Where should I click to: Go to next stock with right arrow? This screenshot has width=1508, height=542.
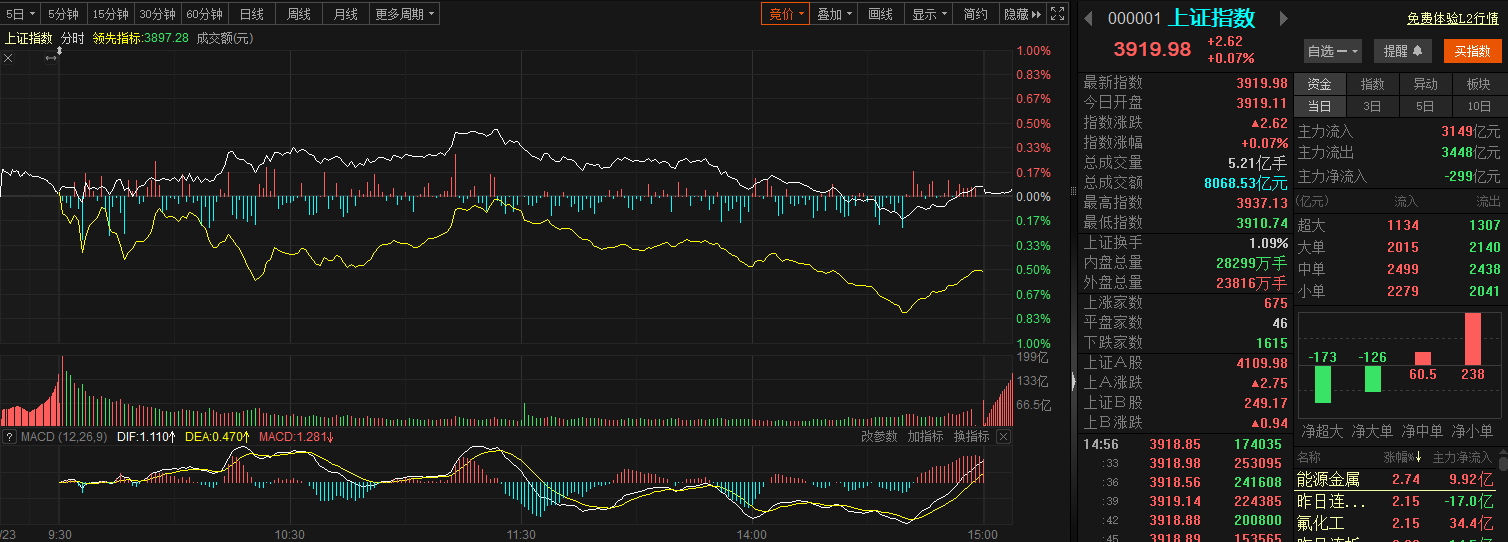(1284, 19)
